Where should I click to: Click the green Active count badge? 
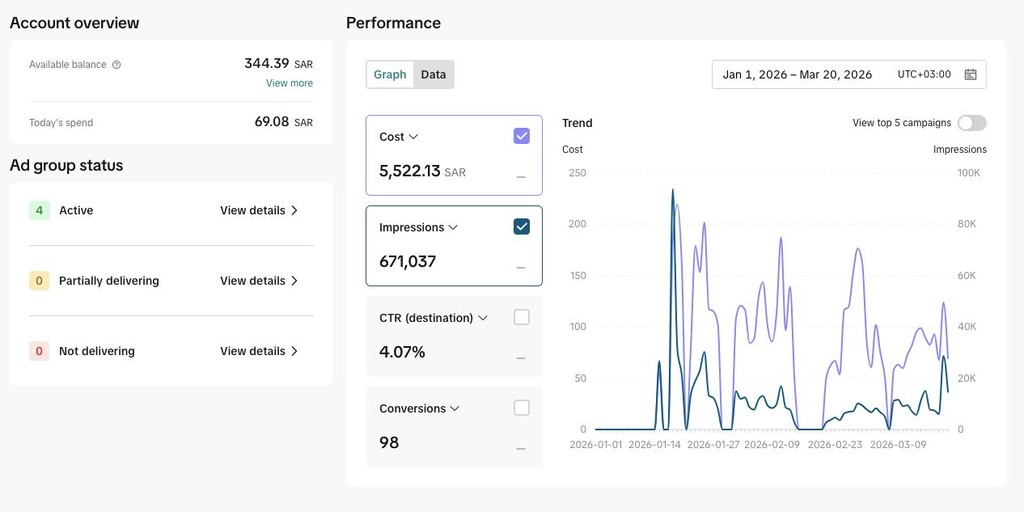click(x=39, y=210)
